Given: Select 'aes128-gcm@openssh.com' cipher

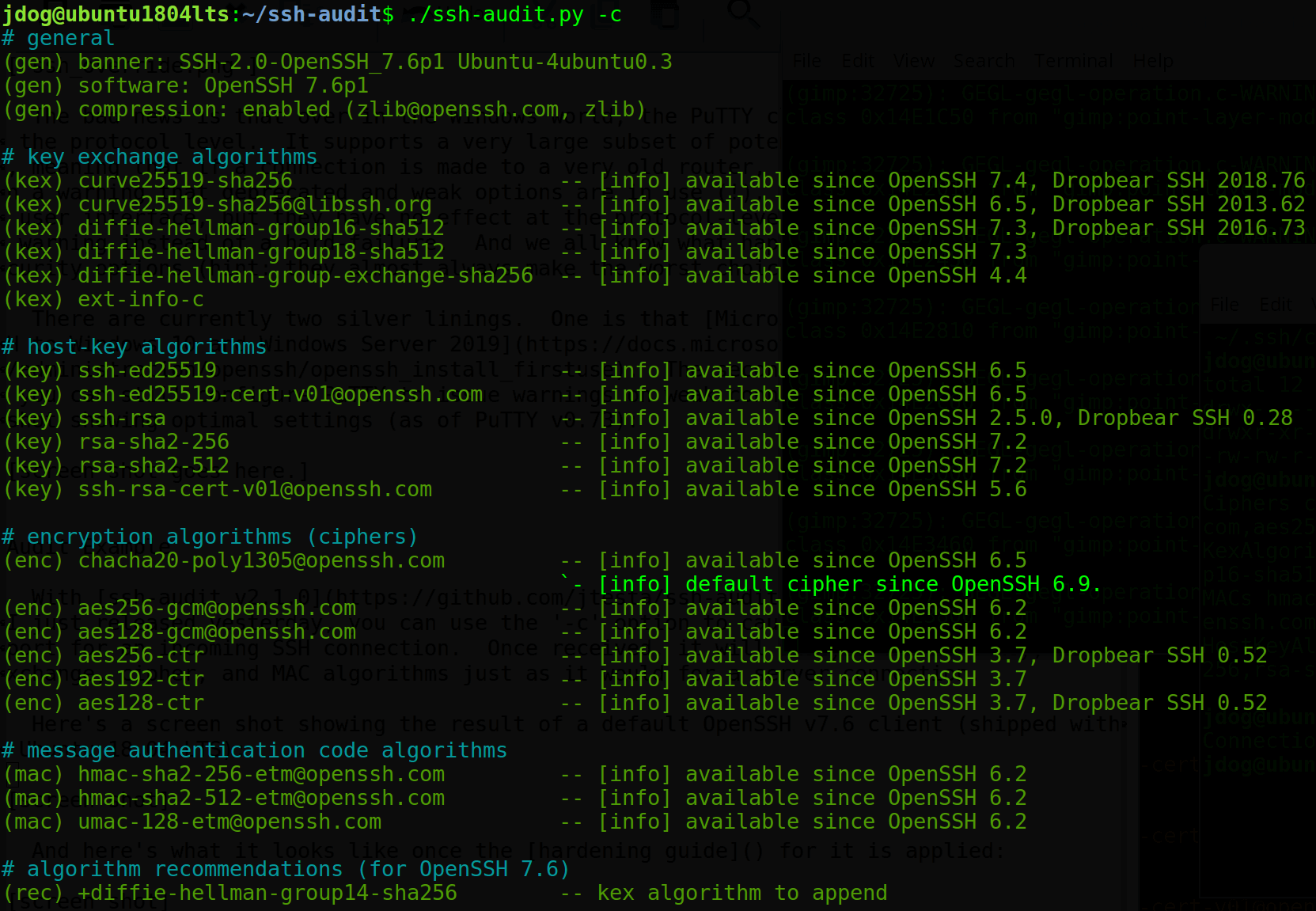Looking at the screenshot, I should pos(217,632).
